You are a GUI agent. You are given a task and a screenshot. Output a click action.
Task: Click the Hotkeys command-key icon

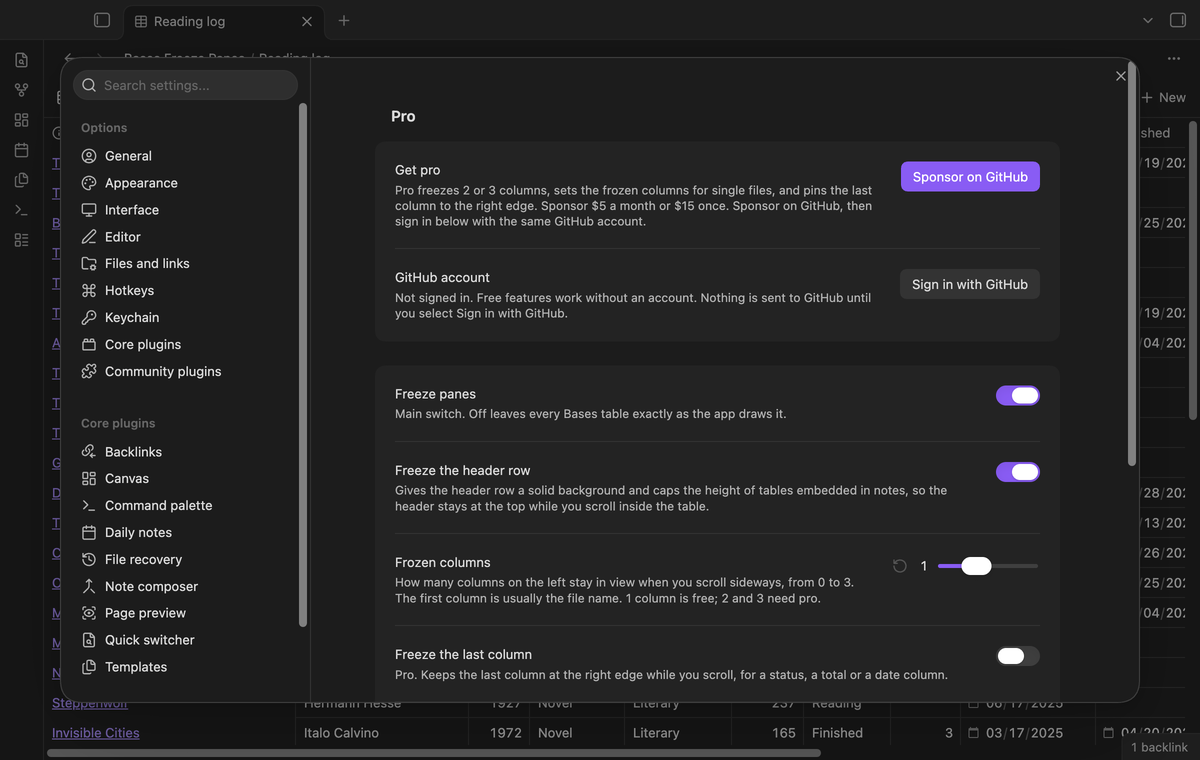pyautogui.click(x=89, y=290)
